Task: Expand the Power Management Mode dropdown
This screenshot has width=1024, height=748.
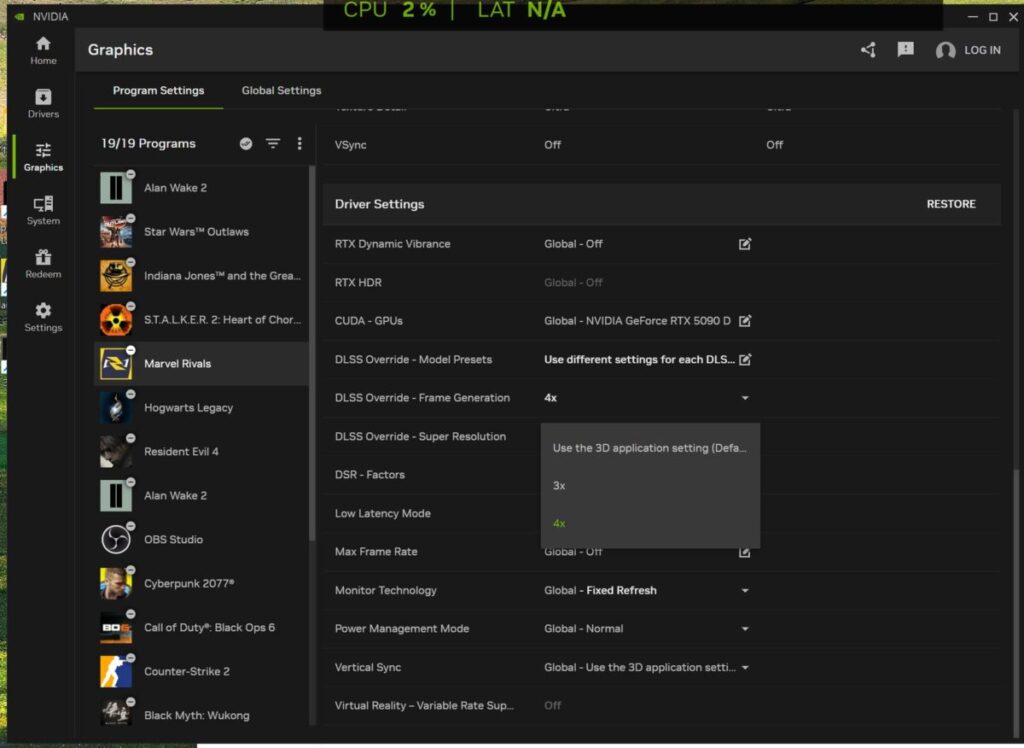Action: point(744,629)
